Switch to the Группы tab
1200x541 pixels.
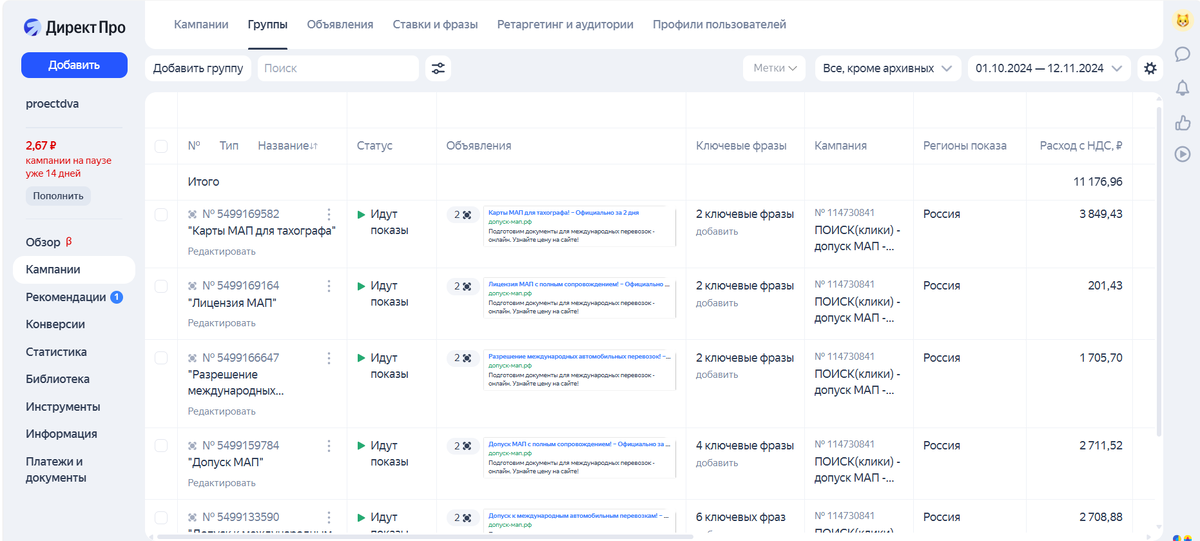point(268,24)
